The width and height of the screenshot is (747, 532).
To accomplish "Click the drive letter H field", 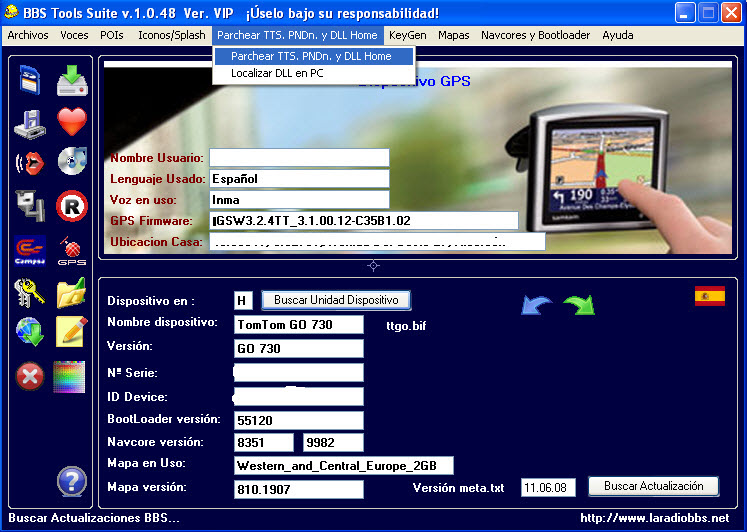I will 243,301.
